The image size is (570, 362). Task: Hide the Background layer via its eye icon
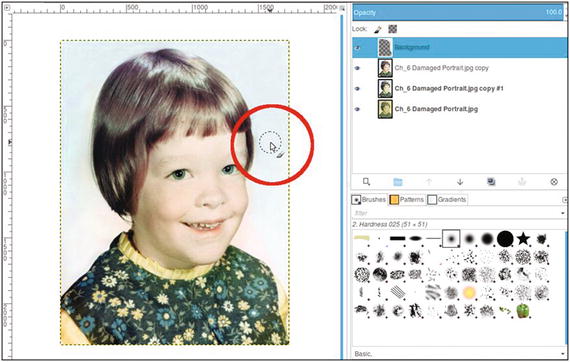358,48
